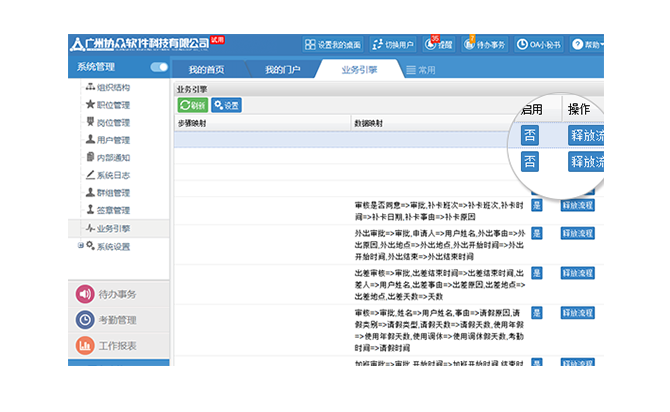Click the blue 设置 gear button
Image resolution: width=670 pixels, height=412 pixels.
coord(227,105)
